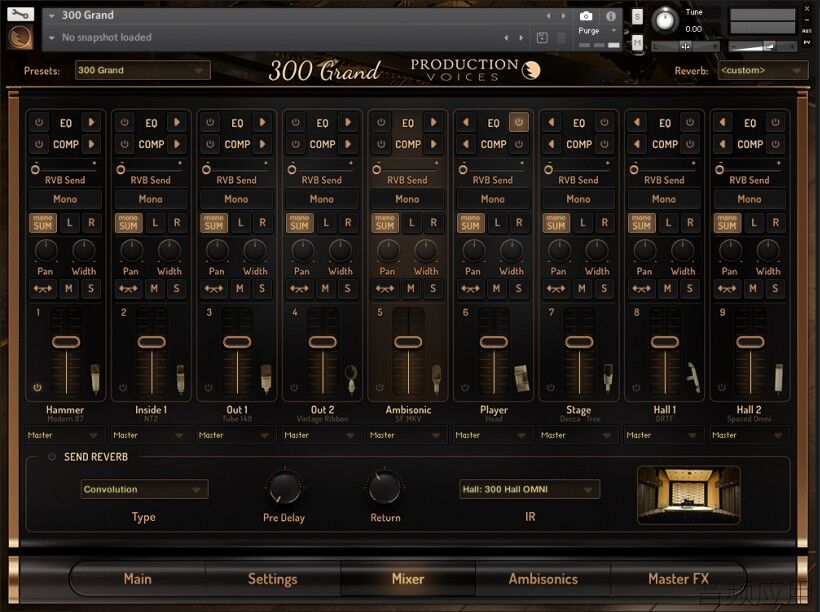
Task: Open Hammer channel Master output dropdown
Action: (63, 435)
